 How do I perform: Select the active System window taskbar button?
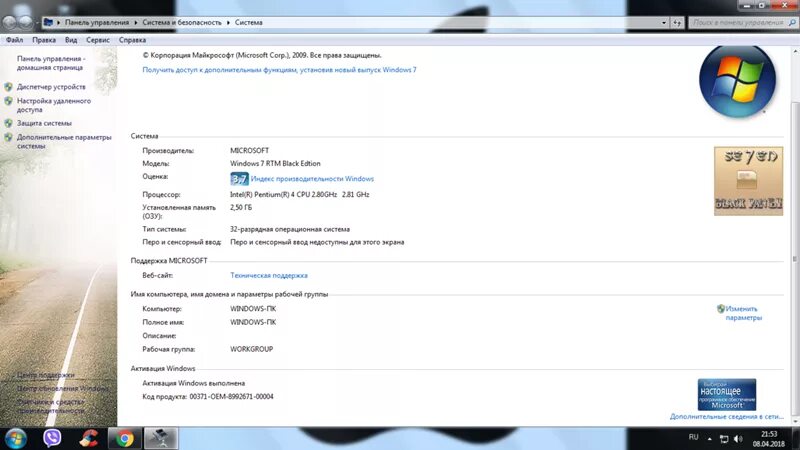coord(161,438)
